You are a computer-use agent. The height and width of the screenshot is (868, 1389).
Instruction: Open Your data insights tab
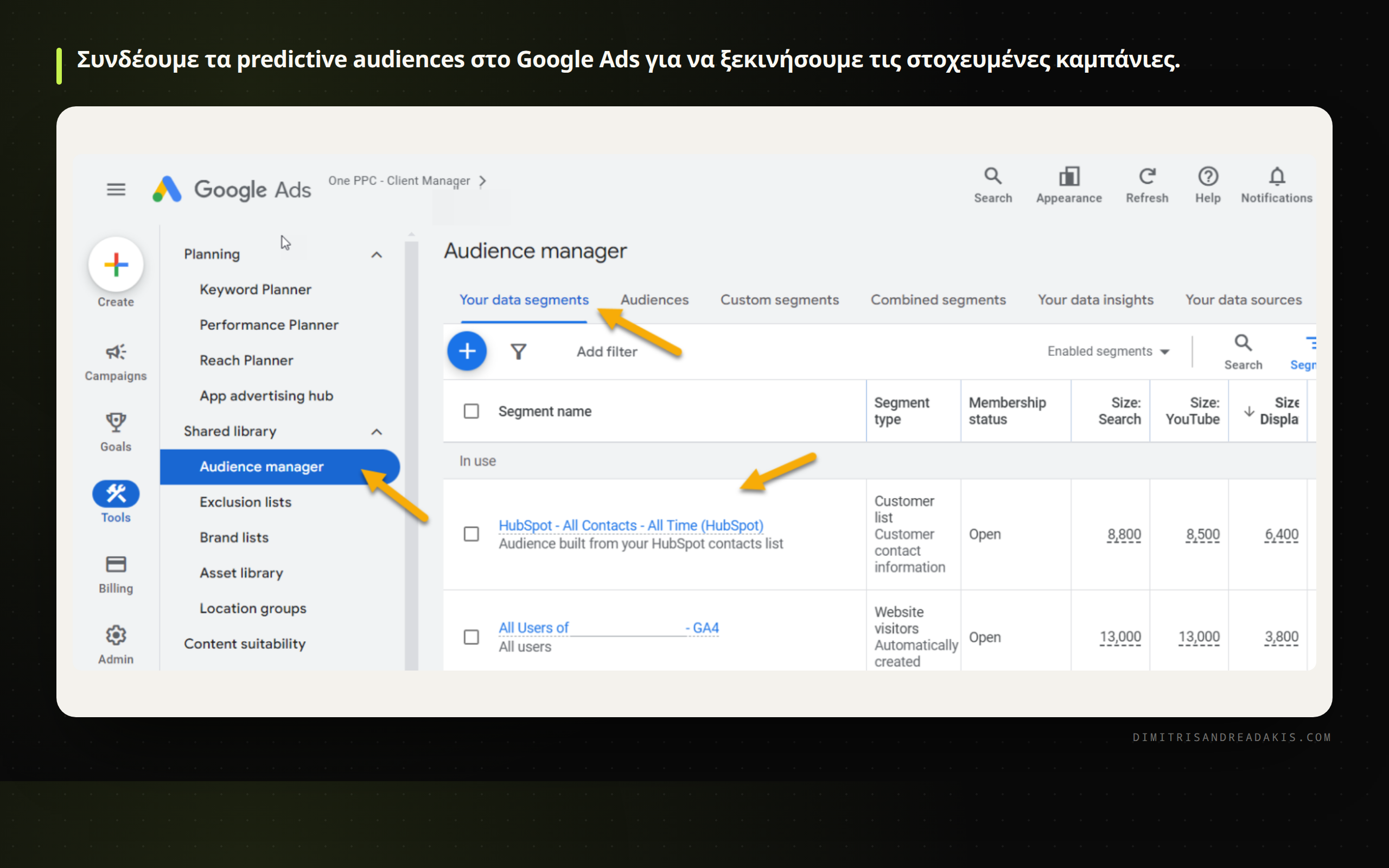point(1095,299)
